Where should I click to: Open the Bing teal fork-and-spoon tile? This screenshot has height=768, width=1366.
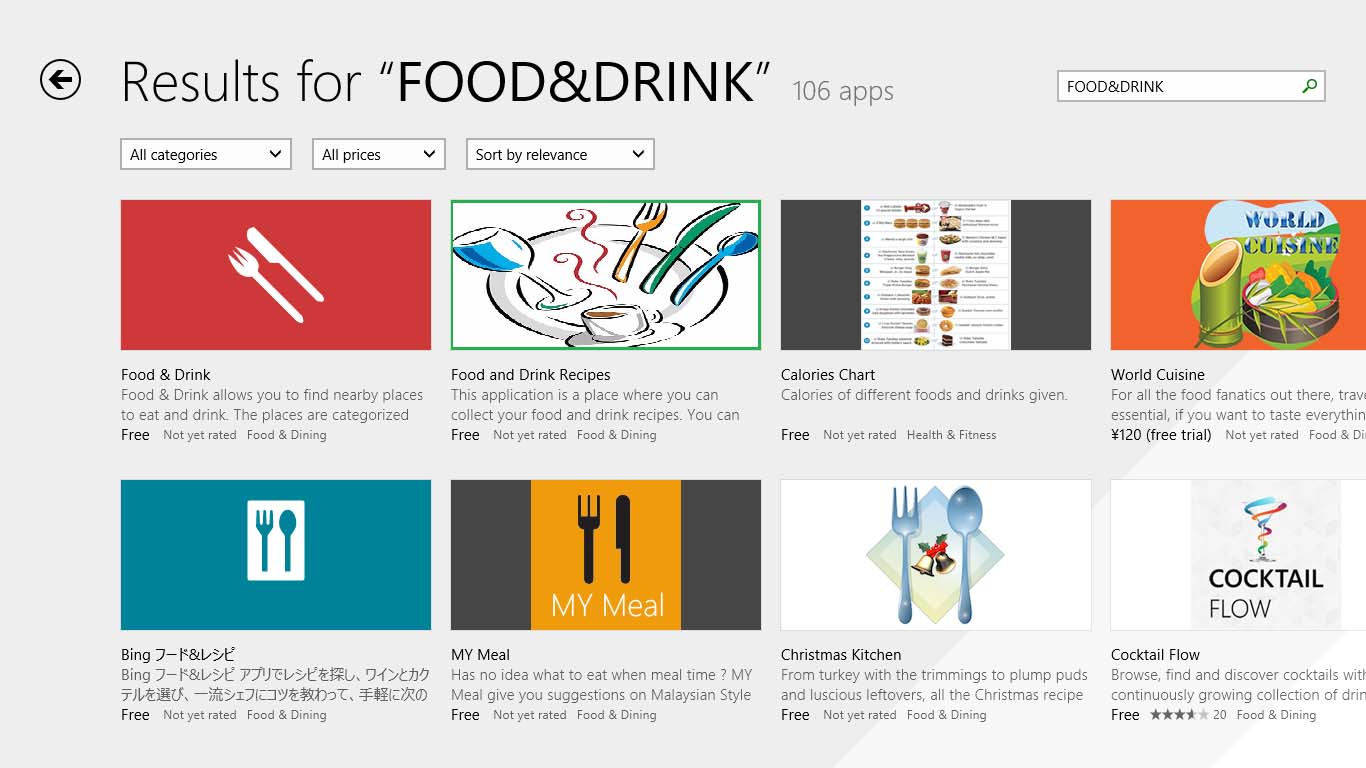[x=276, y=555]
